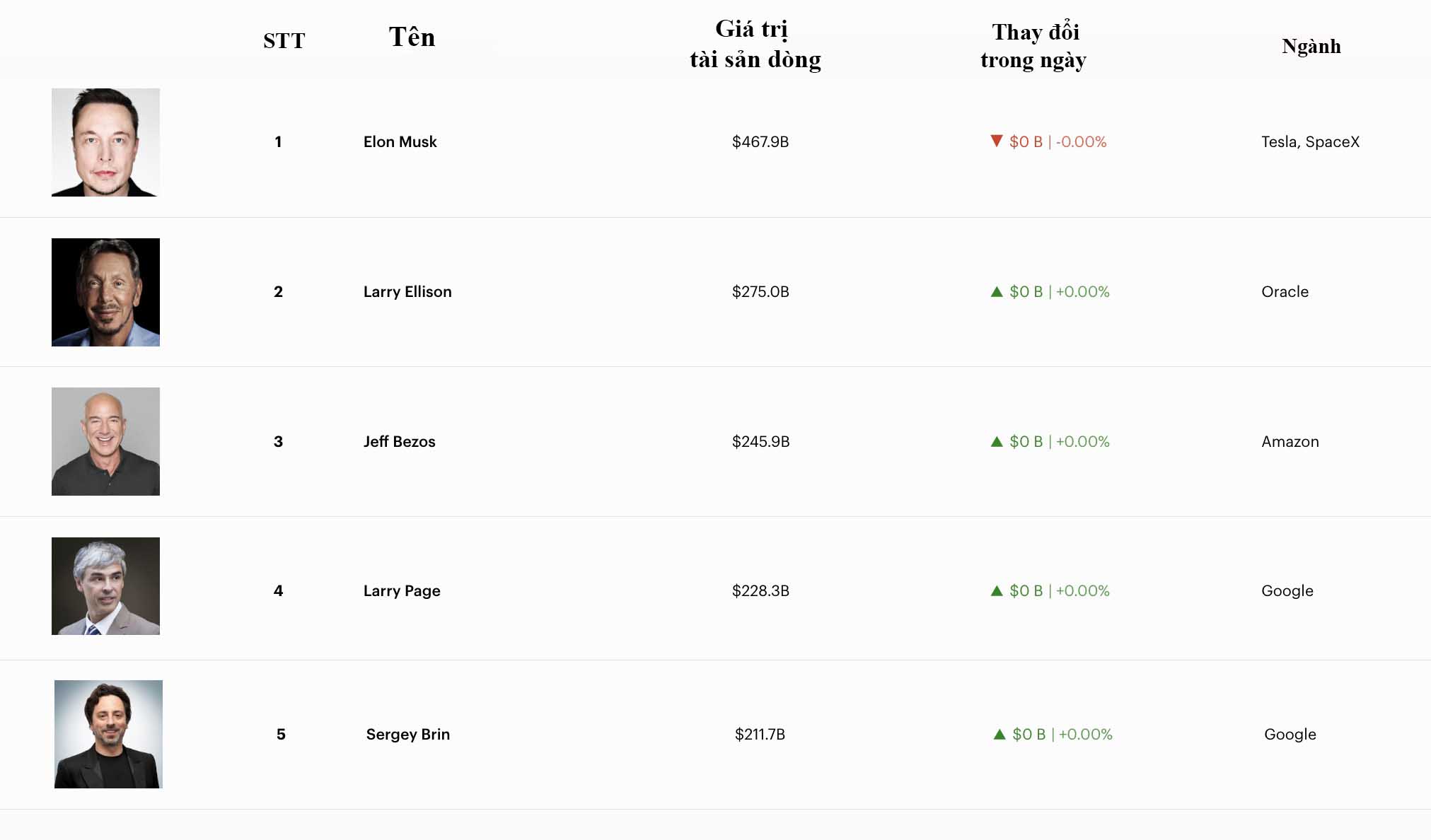Open Sergey Brin's profile photo
Image resolution: width=1431 pixels, height=840 pixels.
pyautogui.click(x=108, y=734)
